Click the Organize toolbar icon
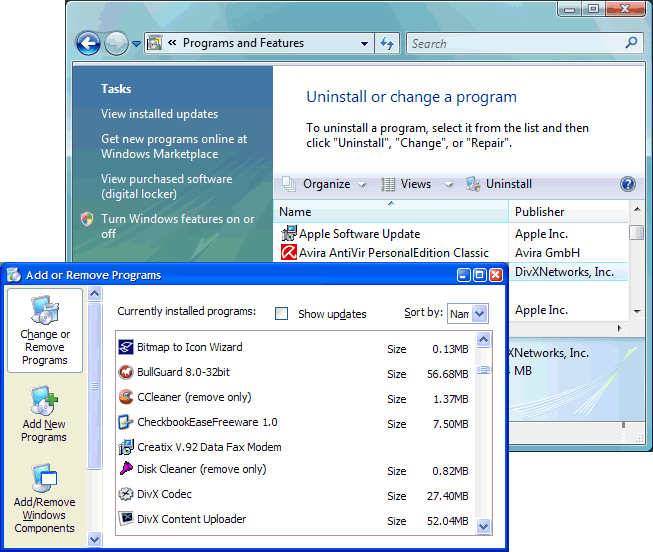 [289, 184]
